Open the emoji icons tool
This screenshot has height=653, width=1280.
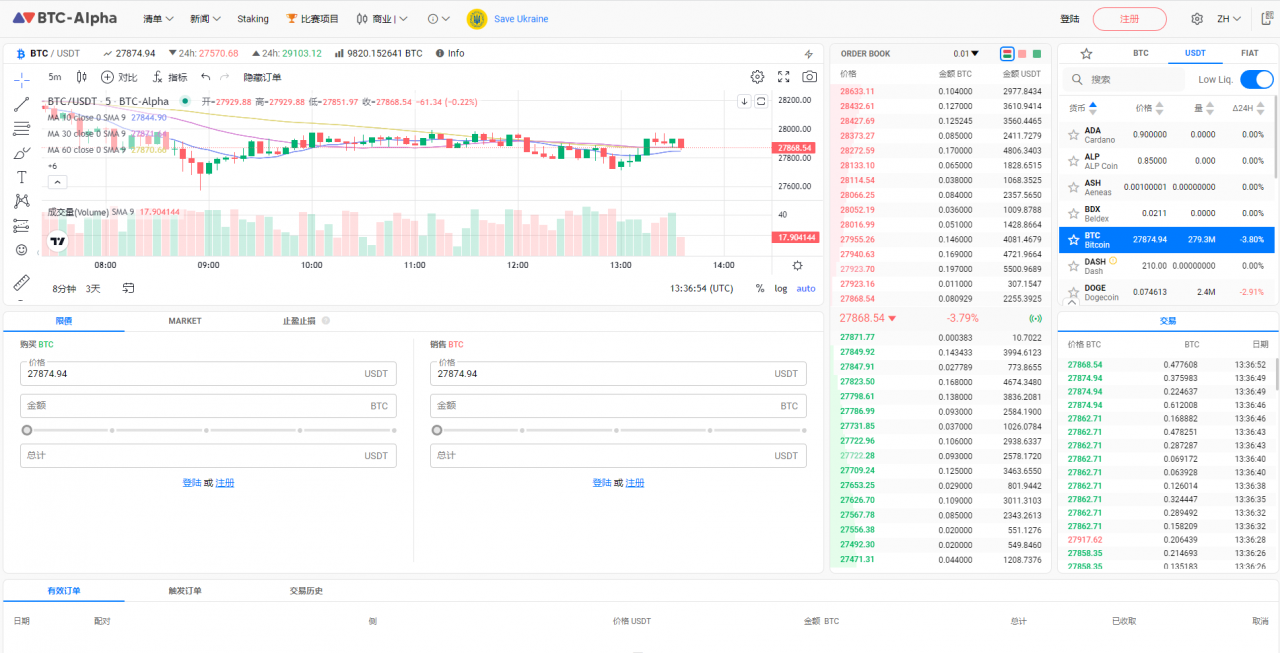(x=22, y=250)
